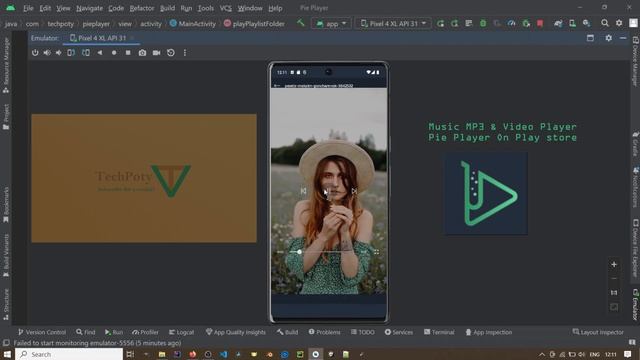Click Pie Player logo thumbnail
Screen dimensions: 640x360
pyautogui.click(x=486, y=193)
